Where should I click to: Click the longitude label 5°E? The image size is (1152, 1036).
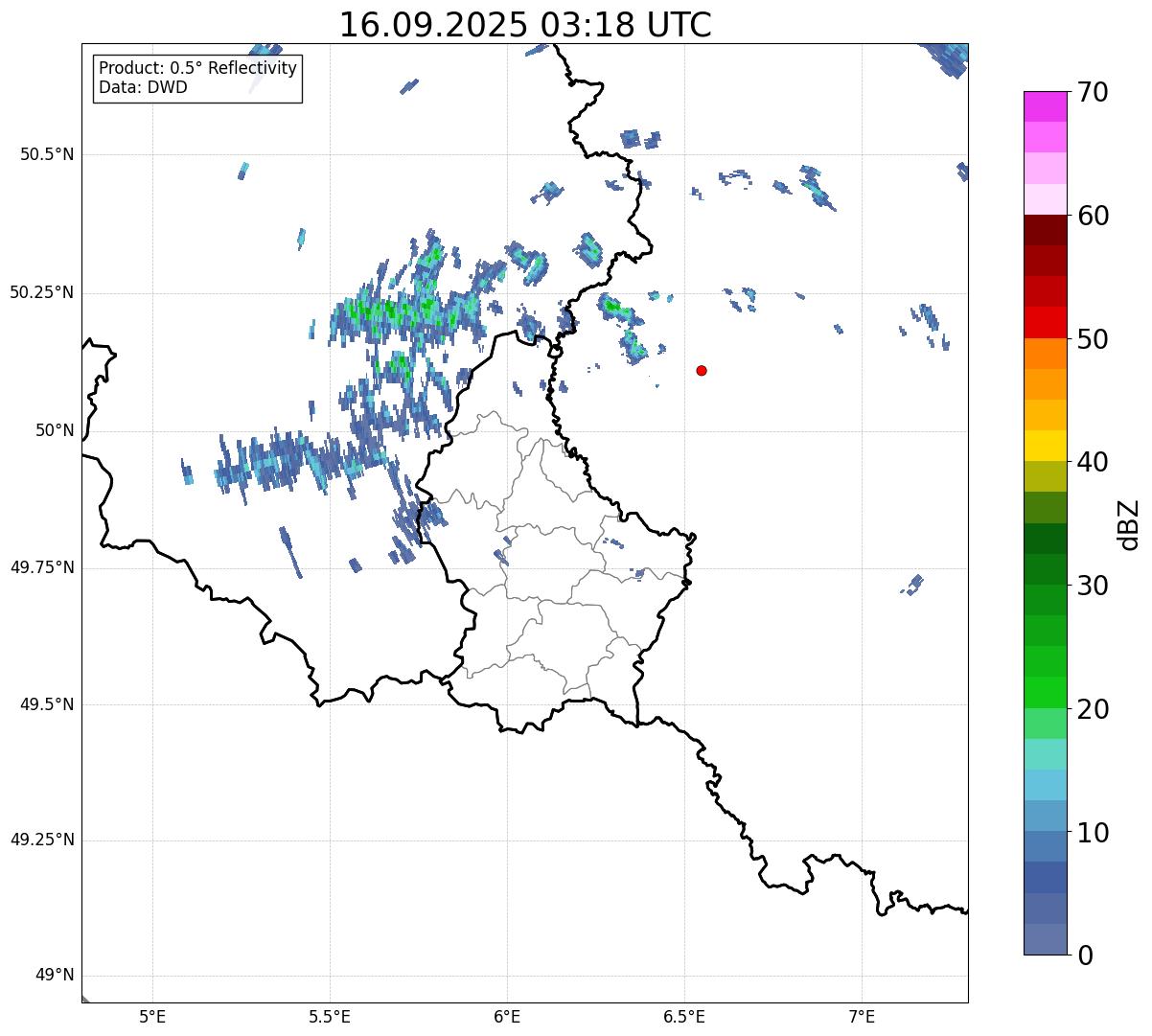point(152,1017)
